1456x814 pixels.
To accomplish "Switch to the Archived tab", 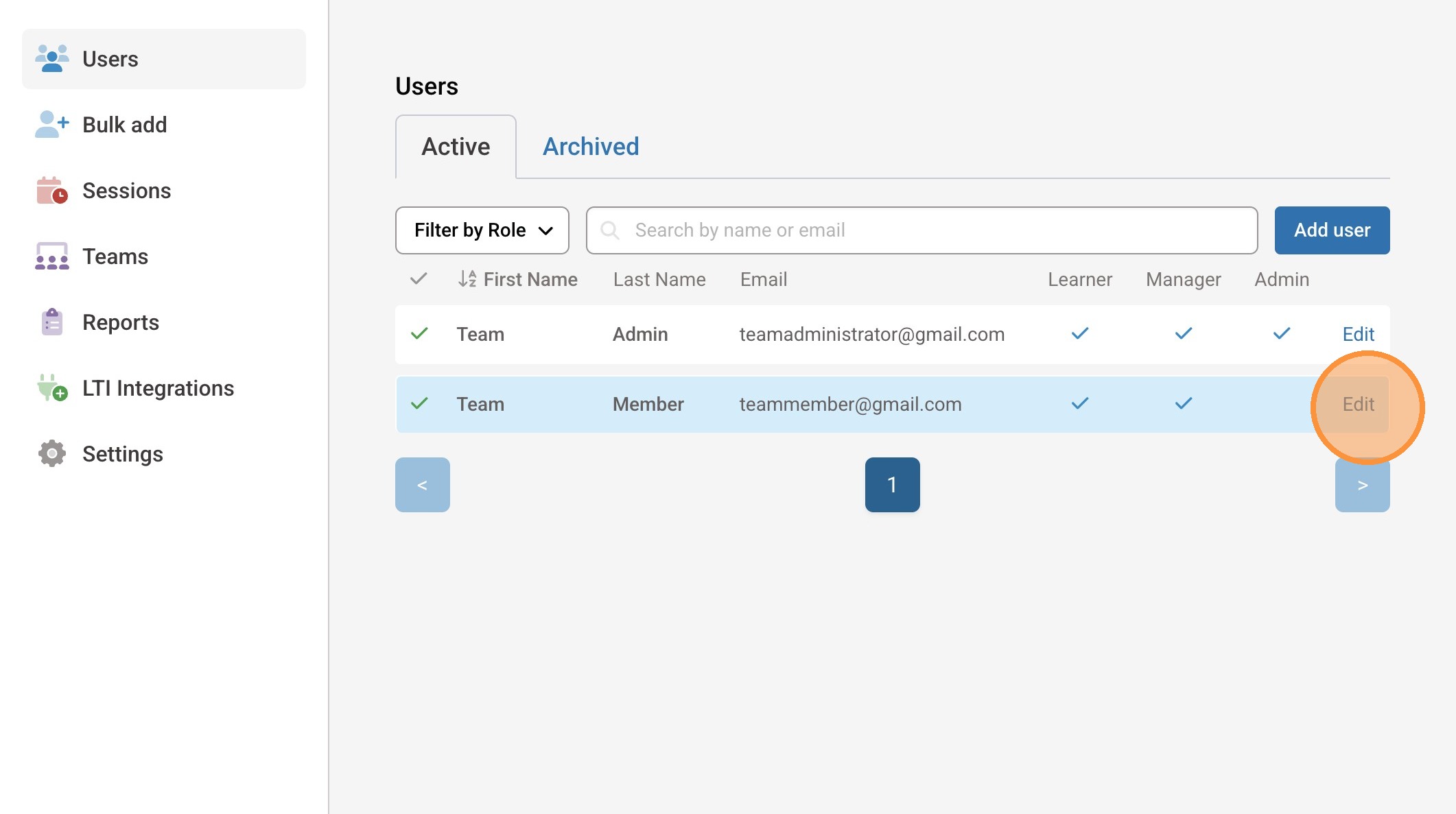I will point(591,147).
